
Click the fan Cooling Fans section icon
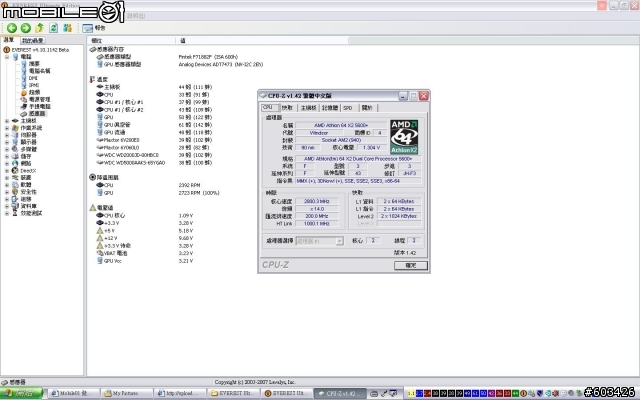pos(92,177)
